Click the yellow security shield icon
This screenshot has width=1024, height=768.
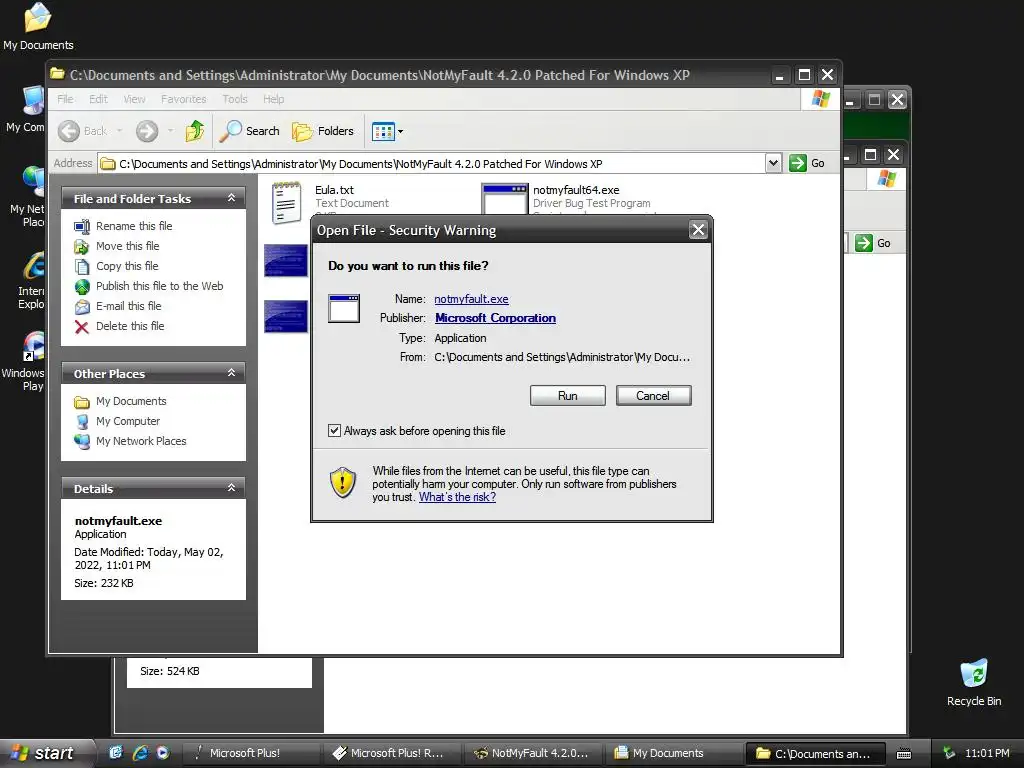tap(342, 483)
